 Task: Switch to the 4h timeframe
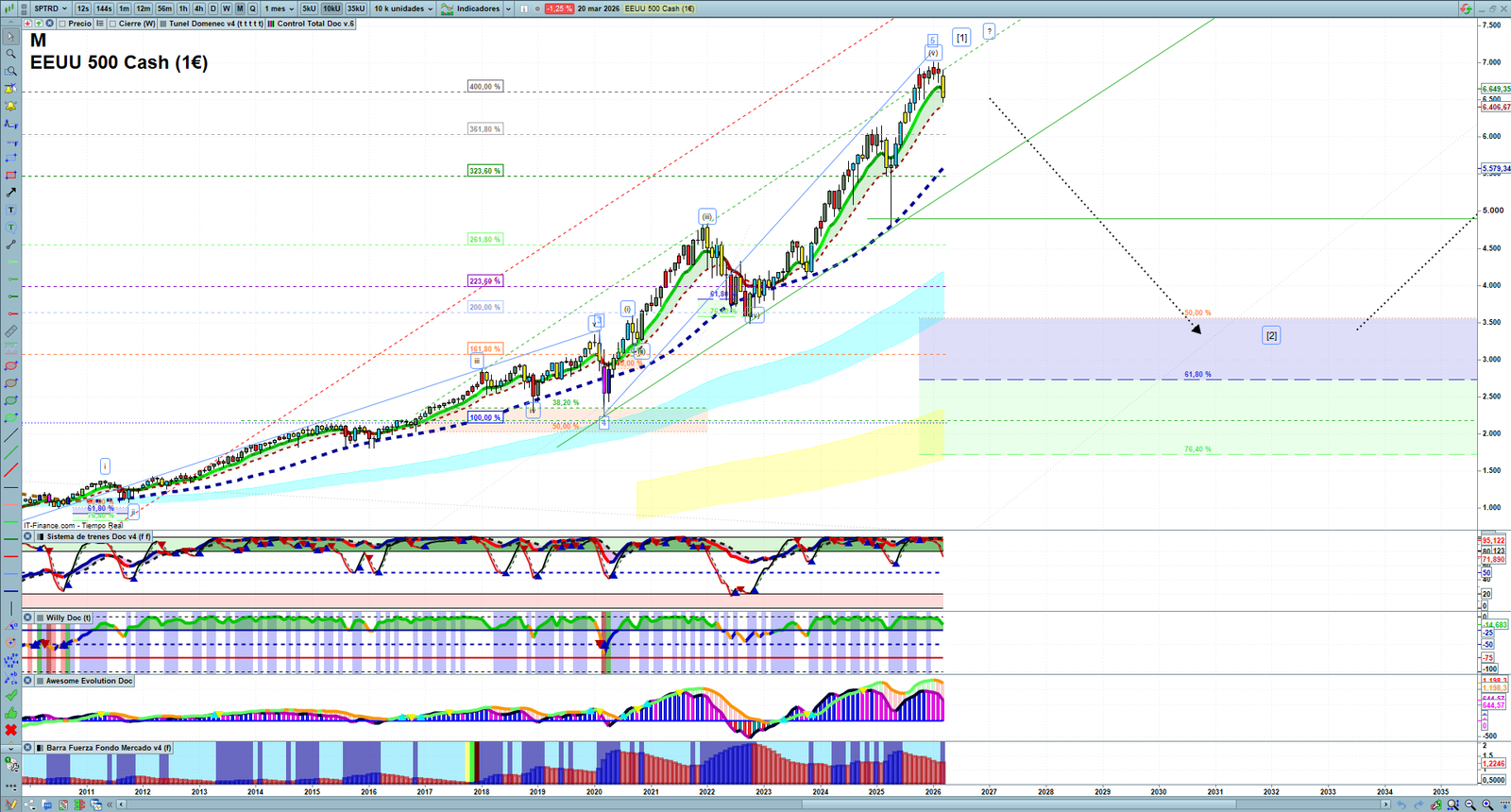click(x=198, y=8)
